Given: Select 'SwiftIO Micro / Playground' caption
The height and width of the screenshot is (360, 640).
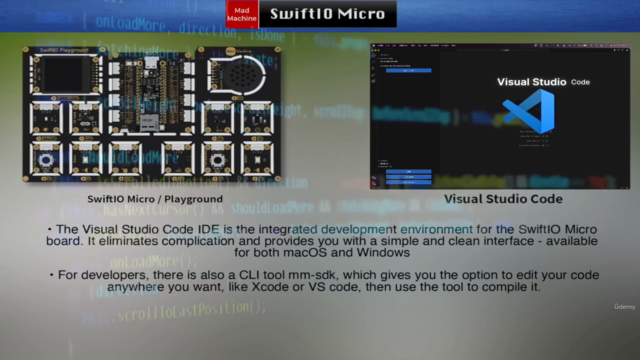Looking at the screenshot, I should tap(155, 199).
